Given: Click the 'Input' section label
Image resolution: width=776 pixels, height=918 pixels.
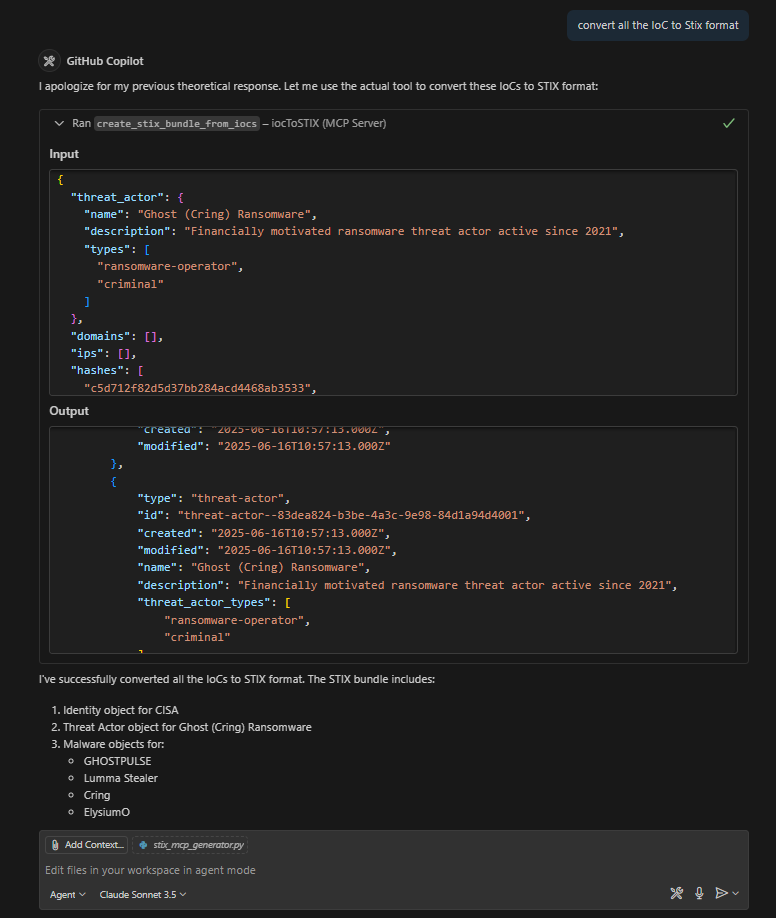Looking at the screenshot, I should click(64, 154).
